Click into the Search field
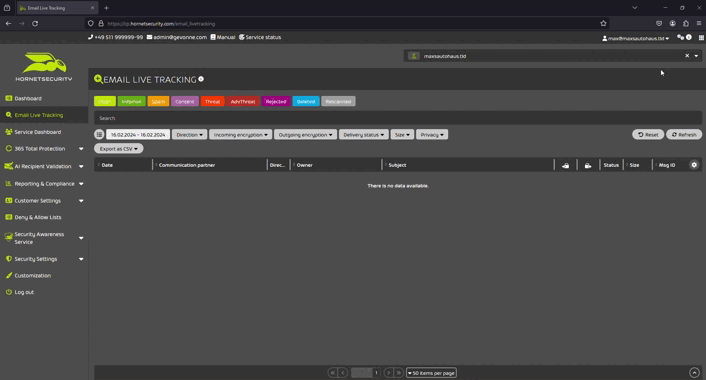 click(398, 118)
